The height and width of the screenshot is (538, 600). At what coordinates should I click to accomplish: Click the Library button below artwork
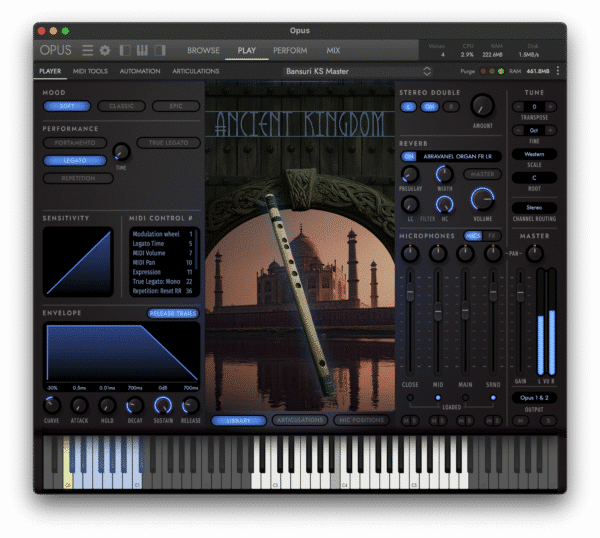[x=239, y=421]
